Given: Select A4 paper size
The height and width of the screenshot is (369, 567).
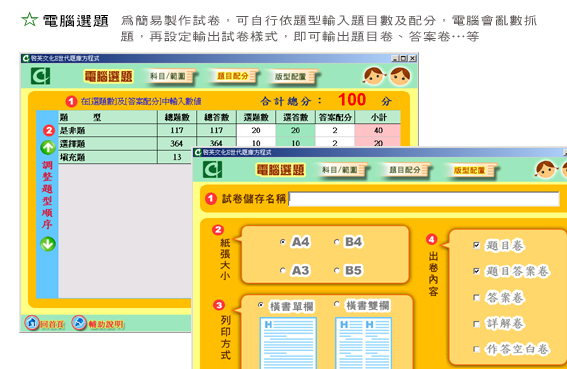Looking at the screenshot, I should point(283,242).
